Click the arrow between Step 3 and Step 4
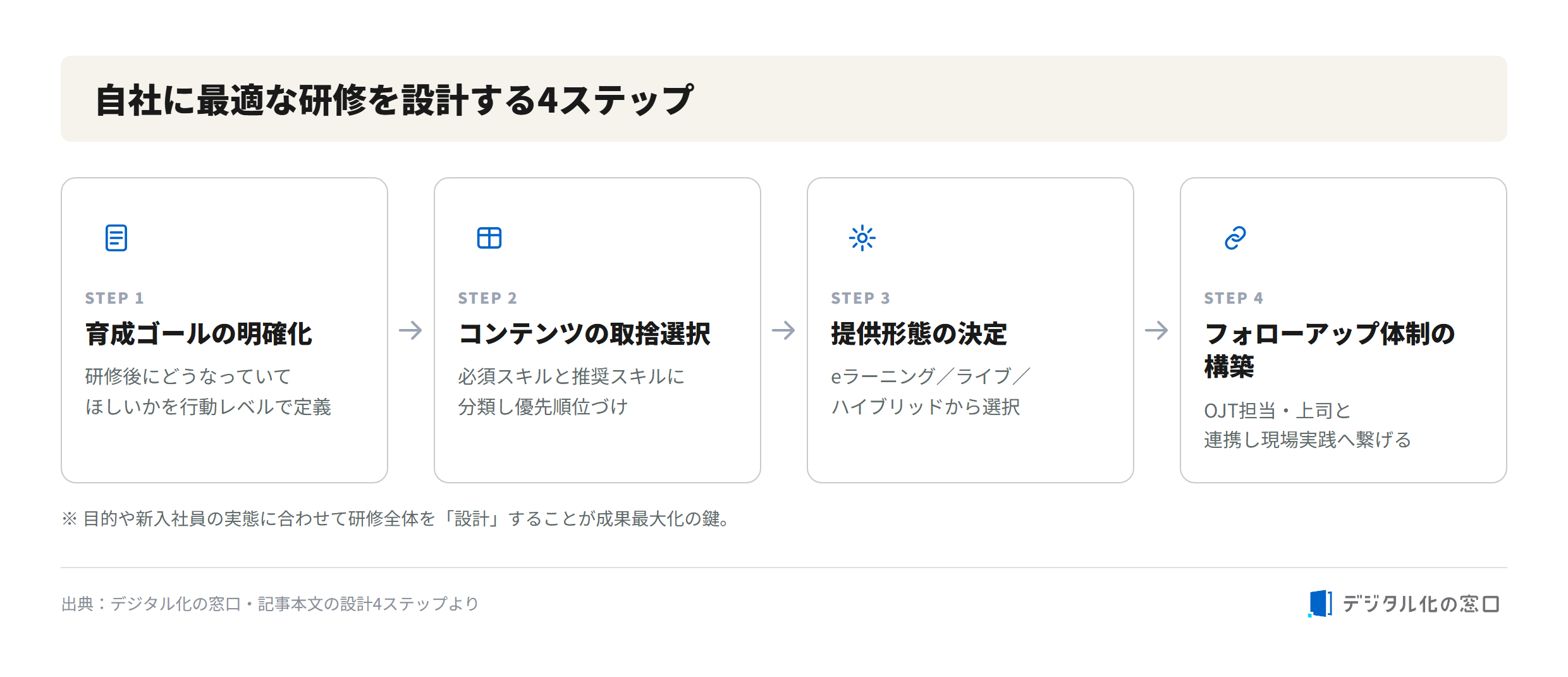Image resolution: width=1568 pixels, height=677 pixels. [x=1157, y=330]
